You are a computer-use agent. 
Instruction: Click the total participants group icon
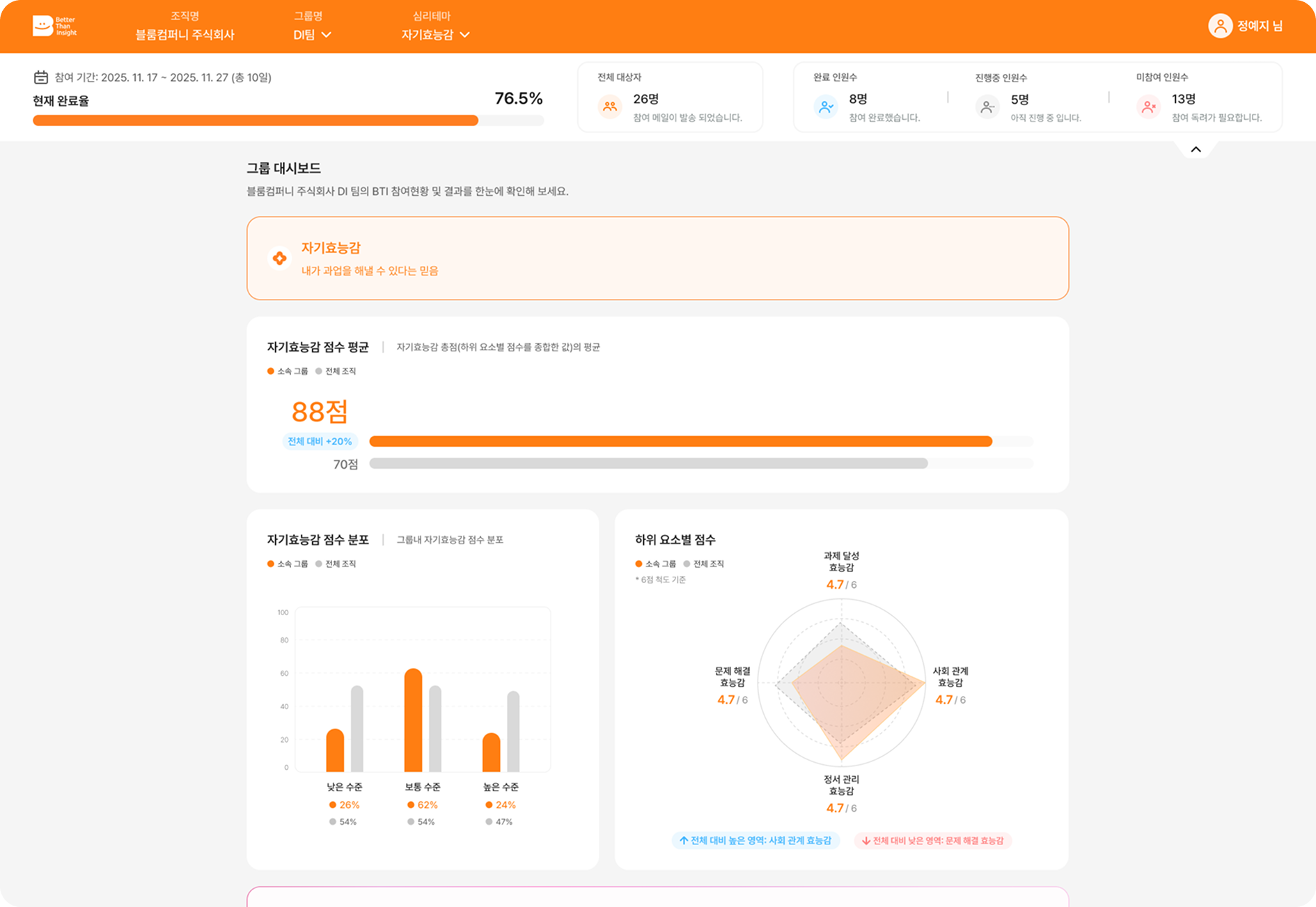tap(610, 107)
